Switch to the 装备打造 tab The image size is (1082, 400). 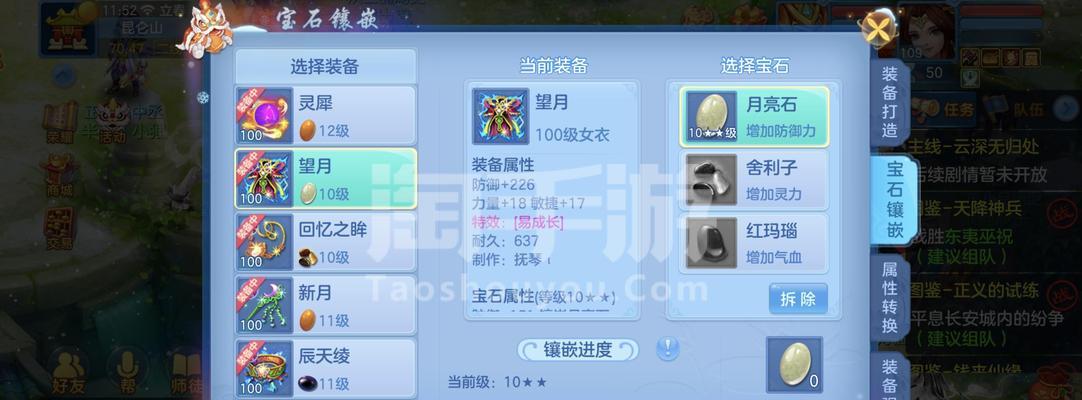pos(889,102)
